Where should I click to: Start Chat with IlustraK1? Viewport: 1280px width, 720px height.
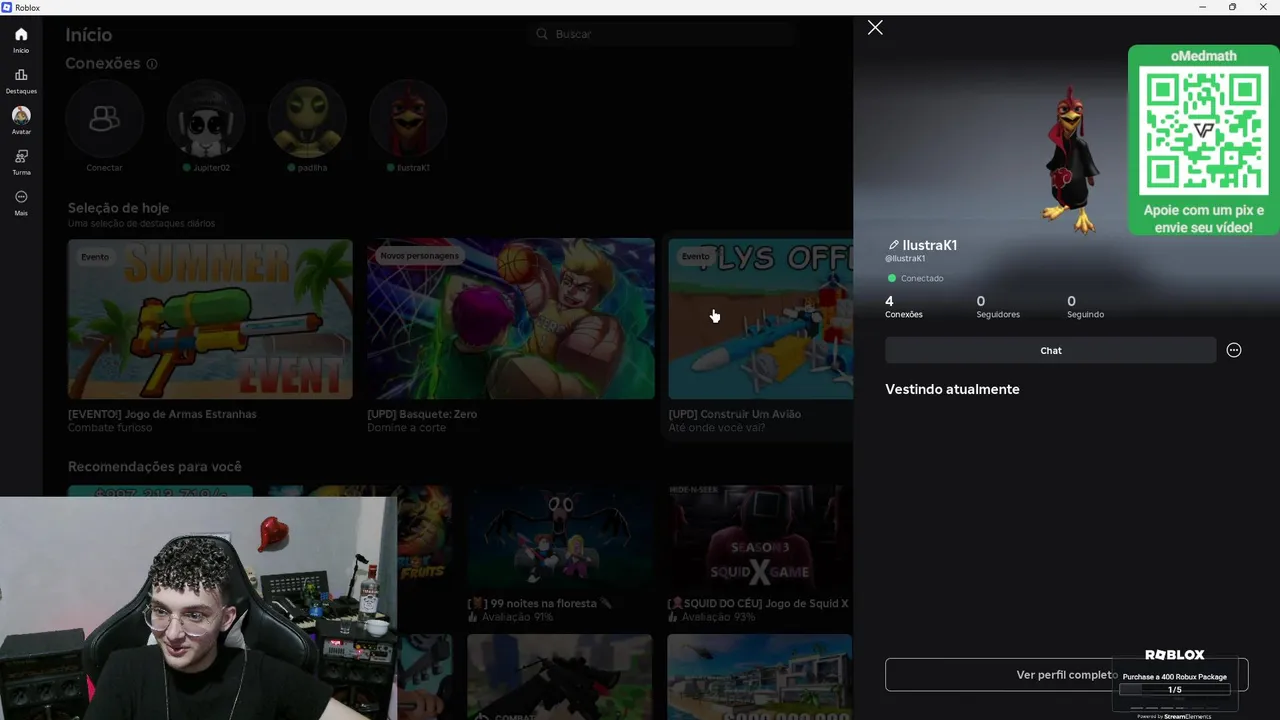pos(1050,350)
